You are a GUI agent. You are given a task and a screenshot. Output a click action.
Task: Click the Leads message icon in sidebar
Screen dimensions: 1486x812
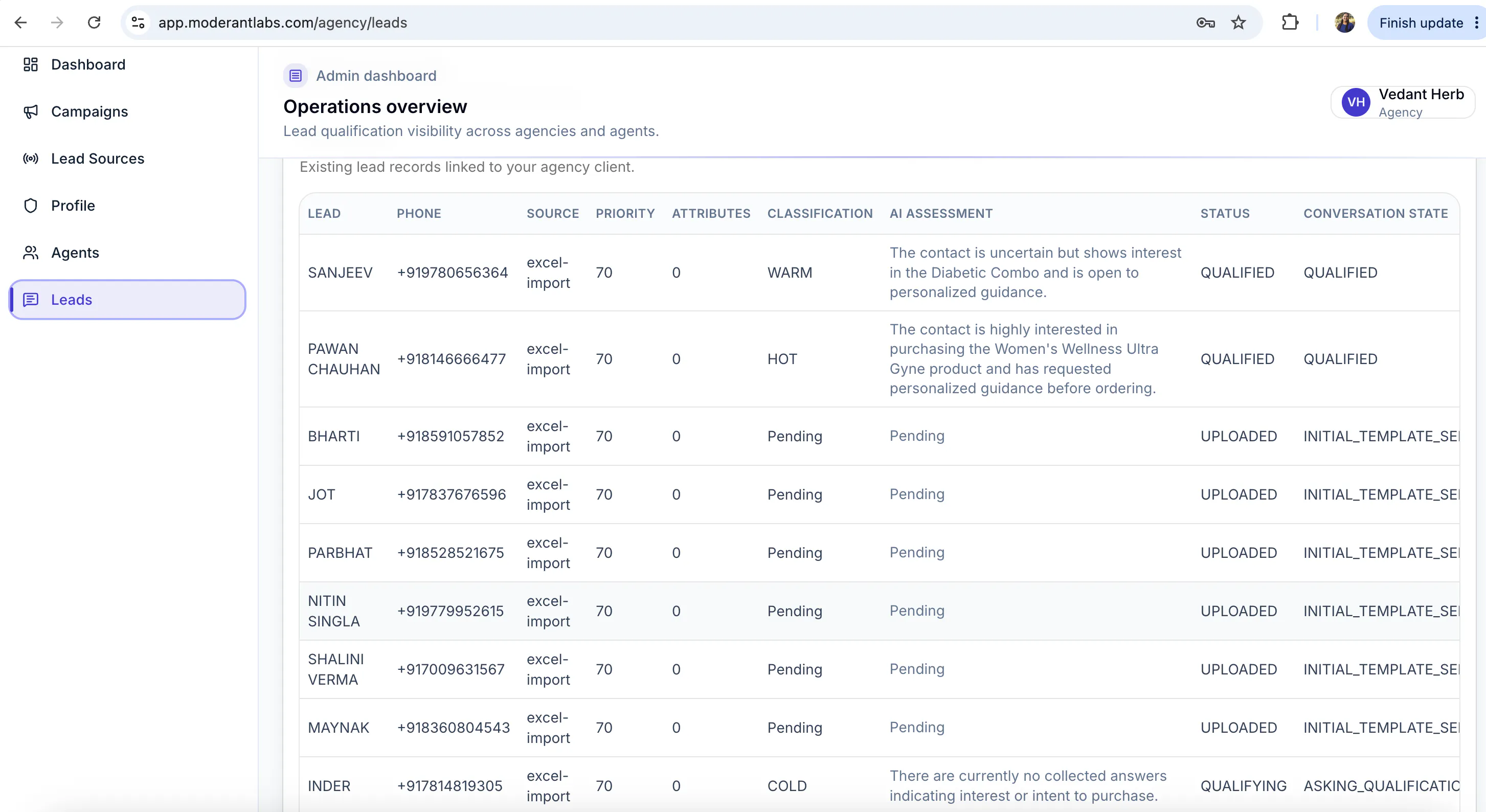pyautogui.click(x=31, y=299)
